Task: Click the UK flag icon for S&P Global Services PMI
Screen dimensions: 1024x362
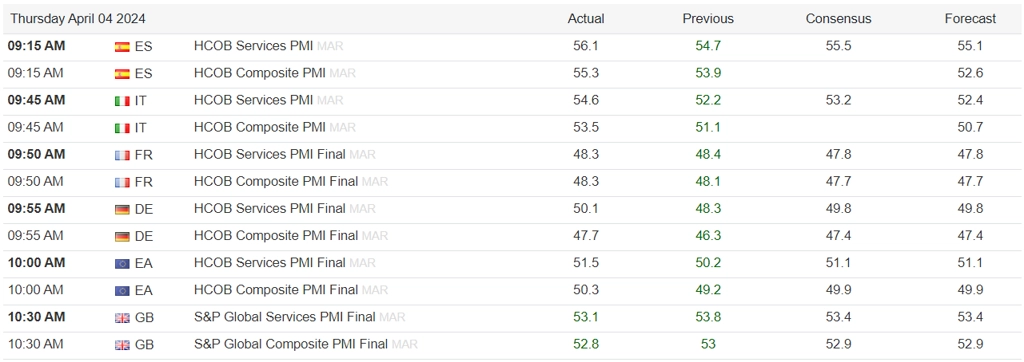Action: (121, 317)
